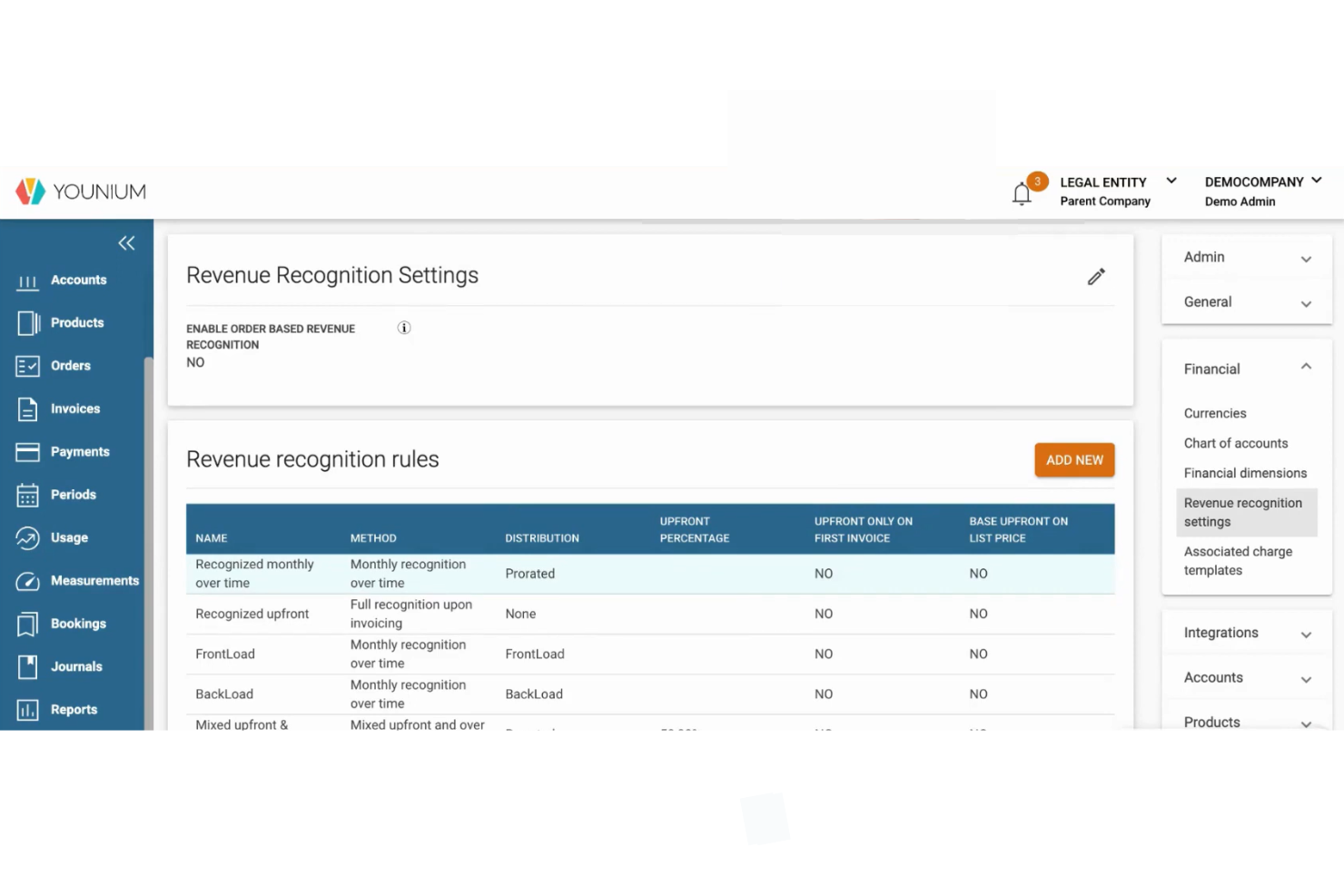Viewport: 1344px width, 896px height.
Task: Open the Legal Entity dropdown
Action: pyautogui.click(x=1171, y=181)
